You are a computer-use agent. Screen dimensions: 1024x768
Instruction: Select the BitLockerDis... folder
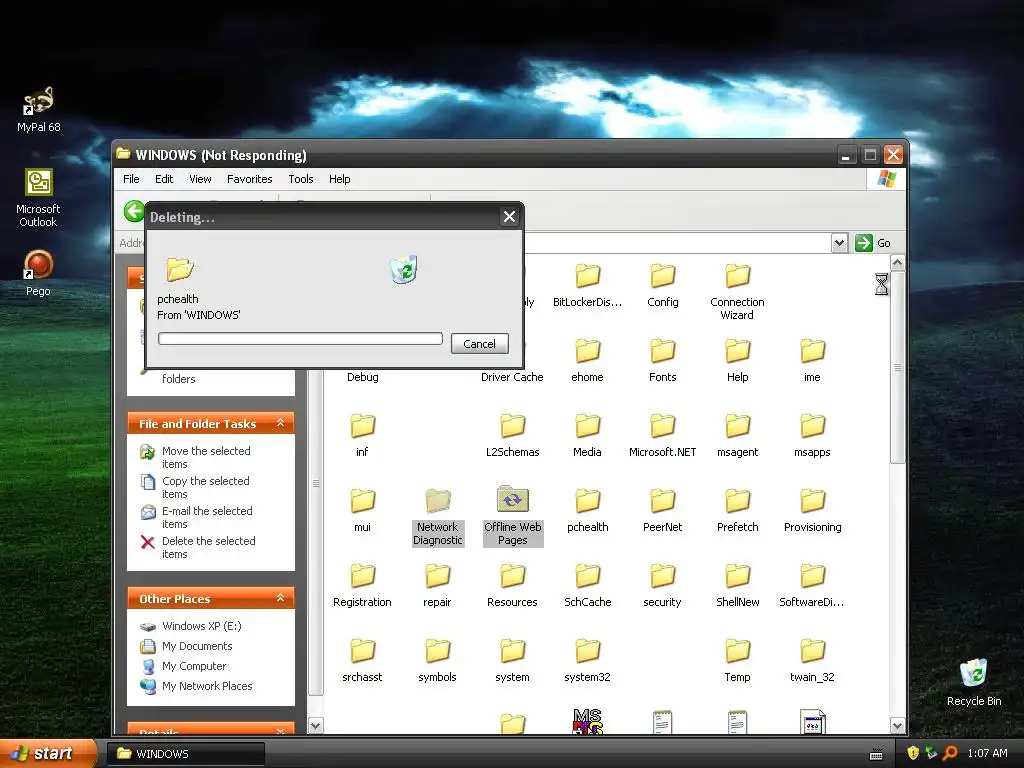pyautogui.click(x=587, y=285)
